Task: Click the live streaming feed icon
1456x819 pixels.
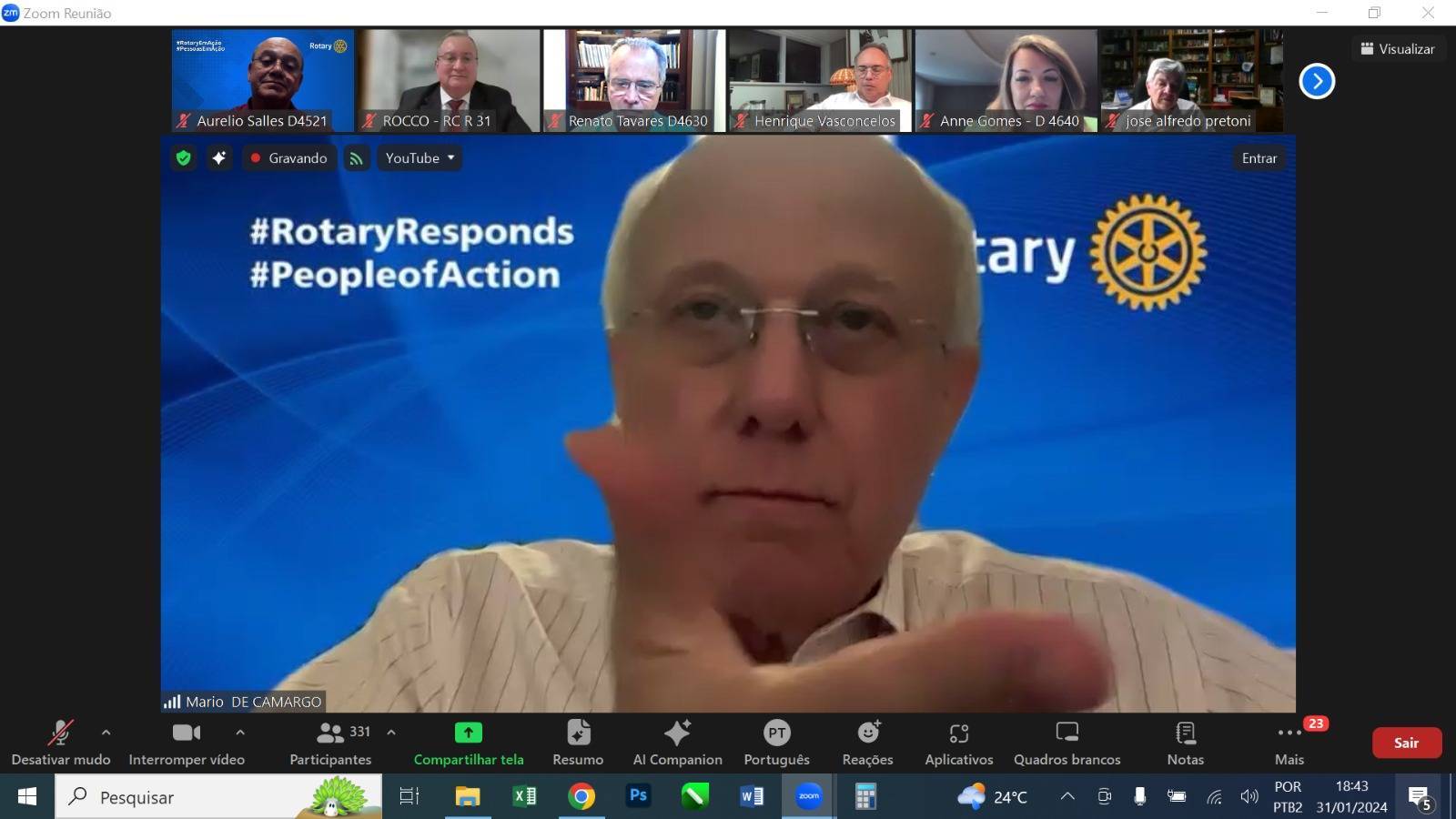Action: click(x=357, y=158)
